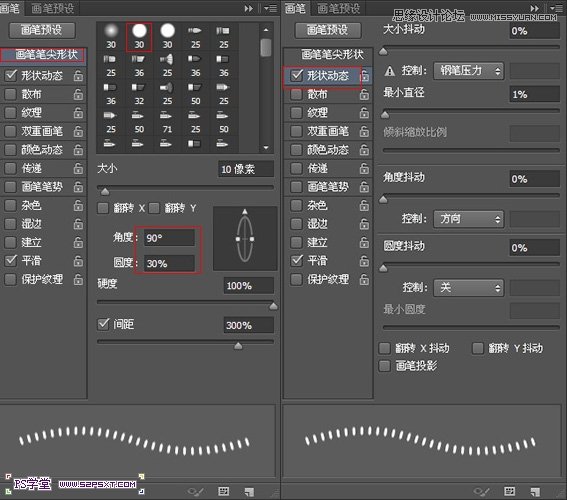Select 双重画笔 option in right panel
The image size is (567, 500).
pos(328,131)
